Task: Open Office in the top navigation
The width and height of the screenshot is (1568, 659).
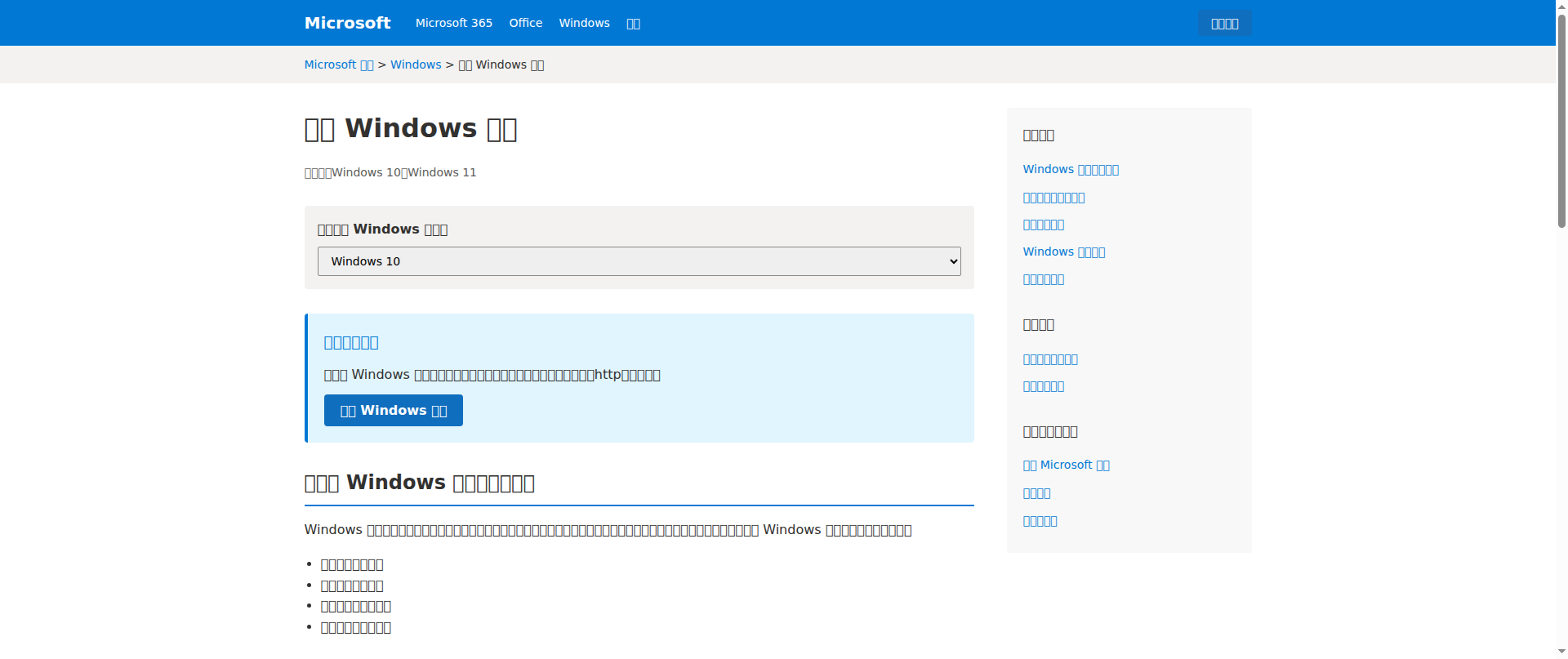Action: tap(526, 23)
